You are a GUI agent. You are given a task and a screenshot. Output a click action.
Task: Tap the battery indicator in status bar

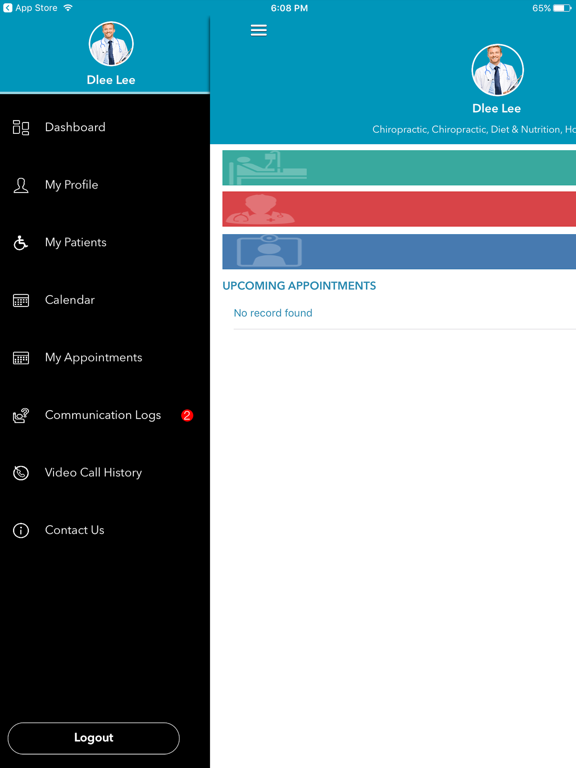[x=562, y=8]
